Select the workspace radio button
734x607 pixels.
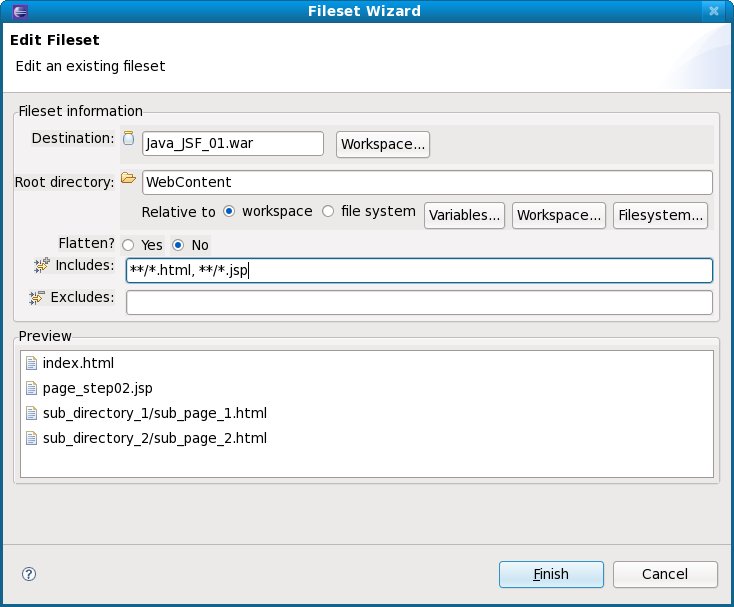229,212
